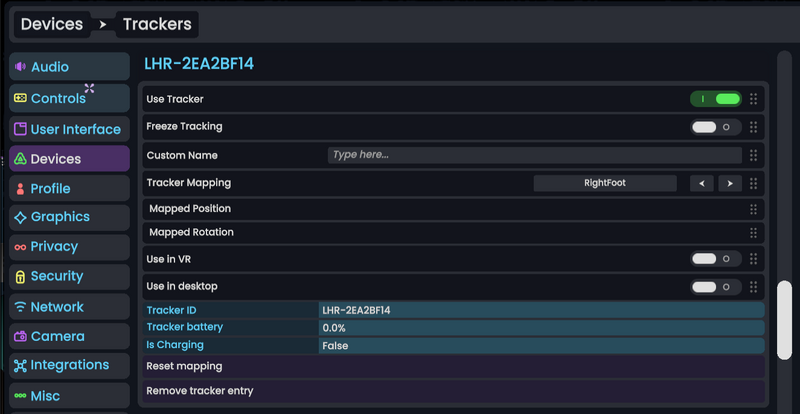Open Integrations settings

point(69,366)
